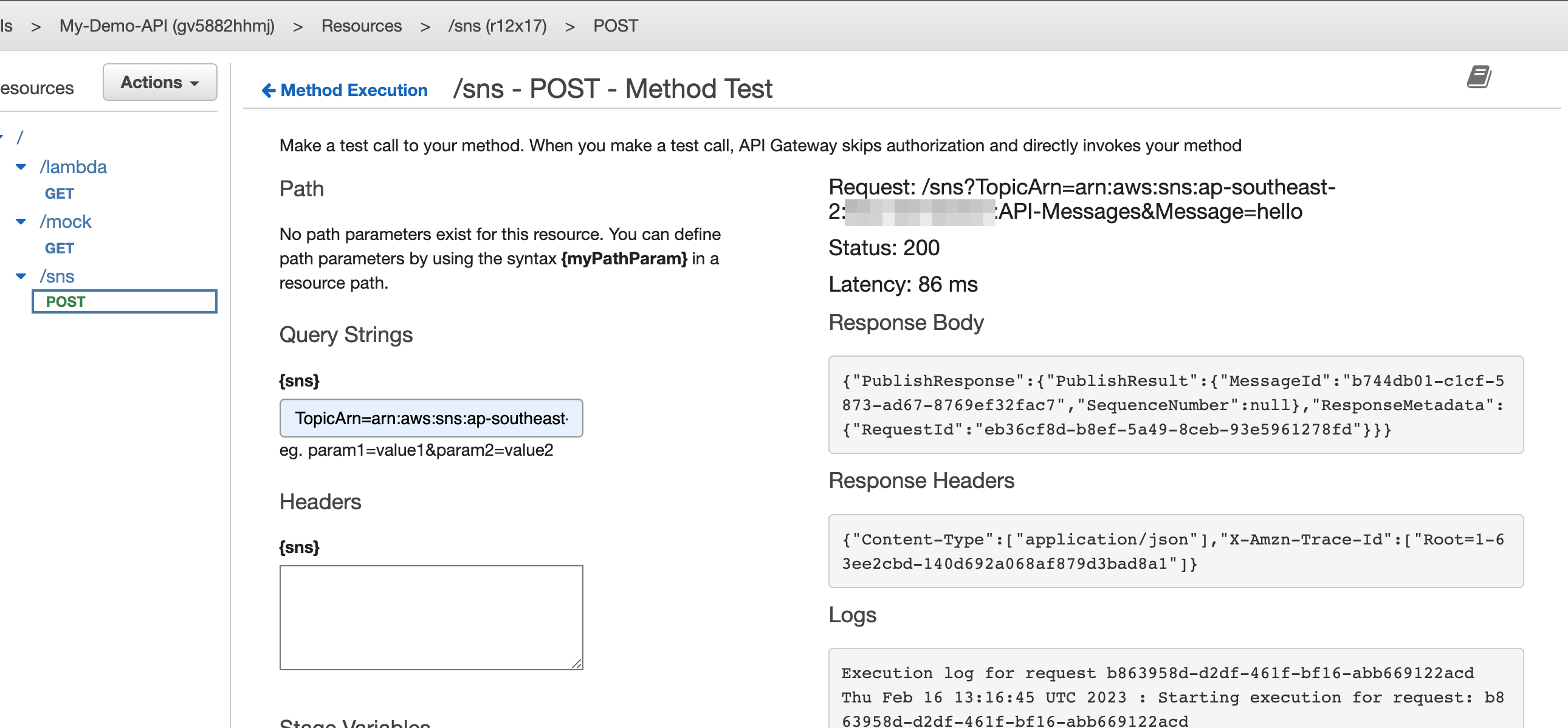Click the Method Execution link

[x=354, y=91]
